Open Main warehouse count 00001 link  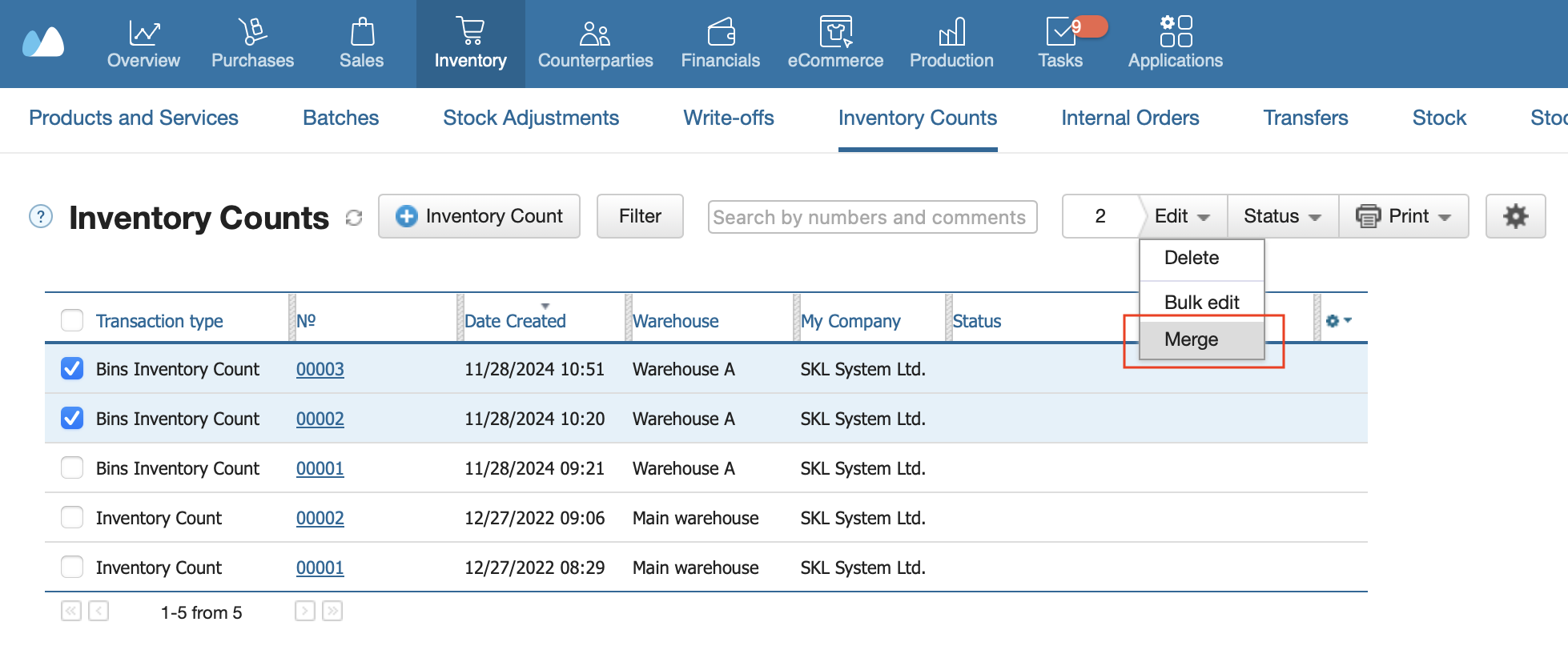(320, 568)
